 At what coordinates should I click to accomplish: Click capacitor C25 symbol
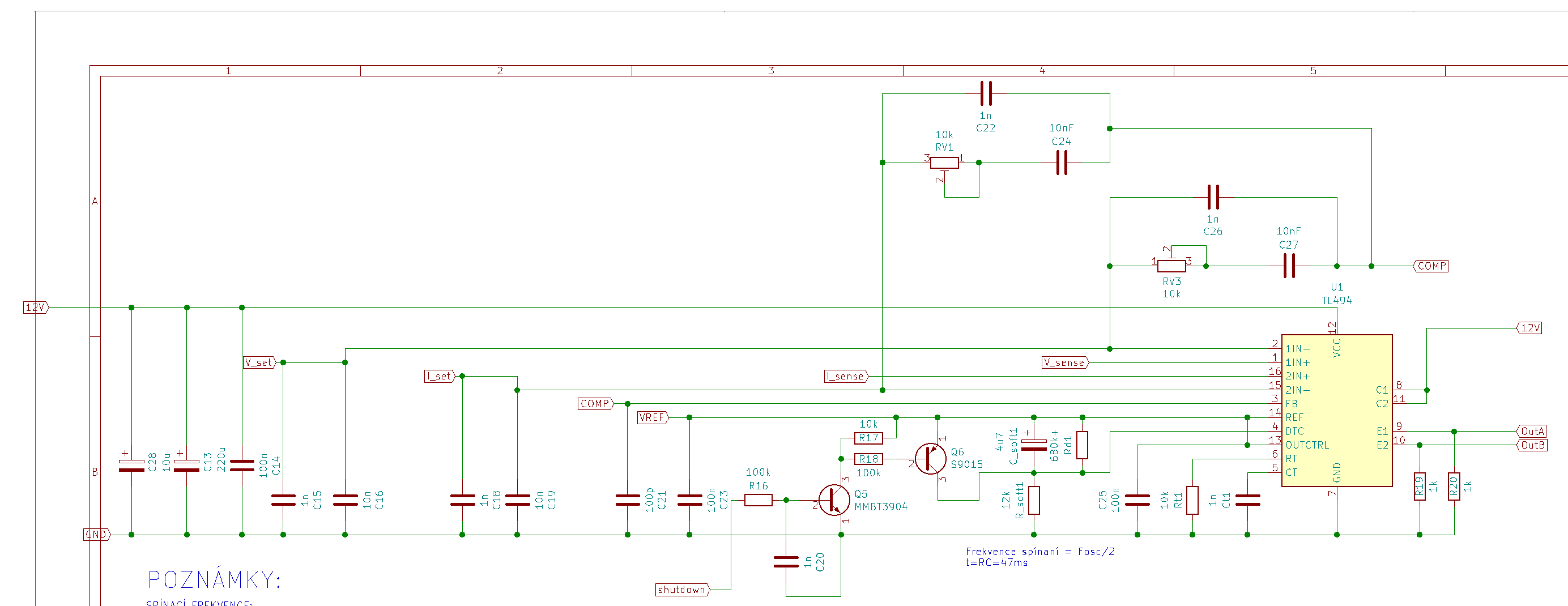pyautogui.click(x=1137, y=500)
